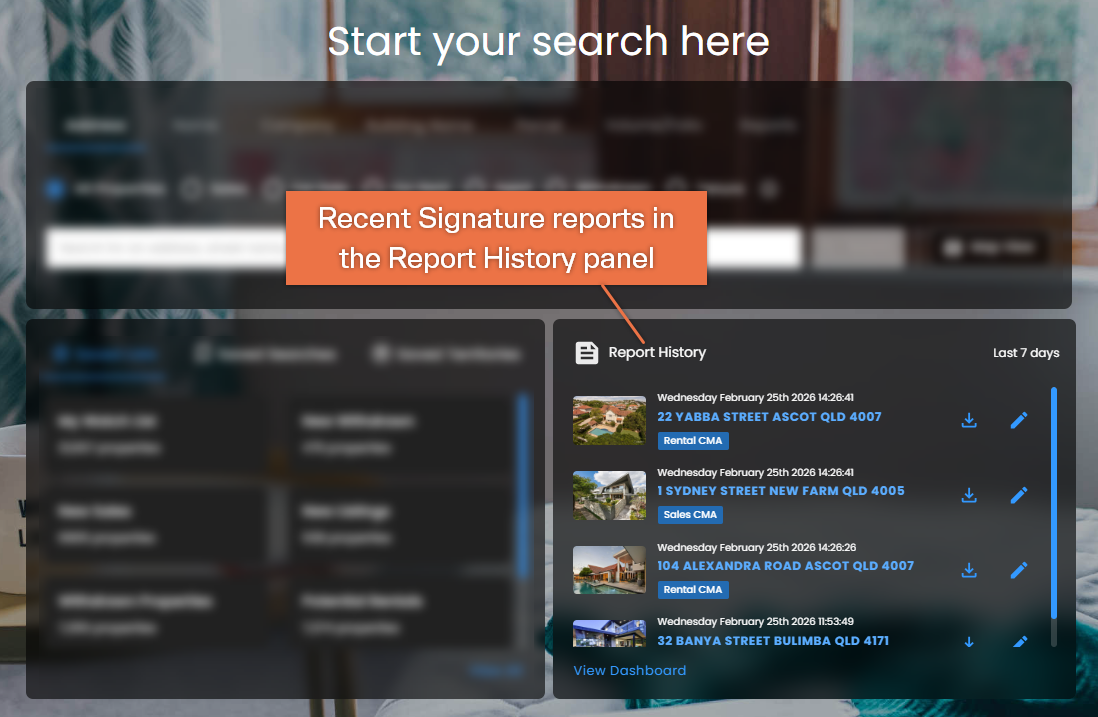This screenshot has width=1098, height=717.
Task: Click the 104 Alexandra Road pool thumbnail
Action: click(609, 571)
